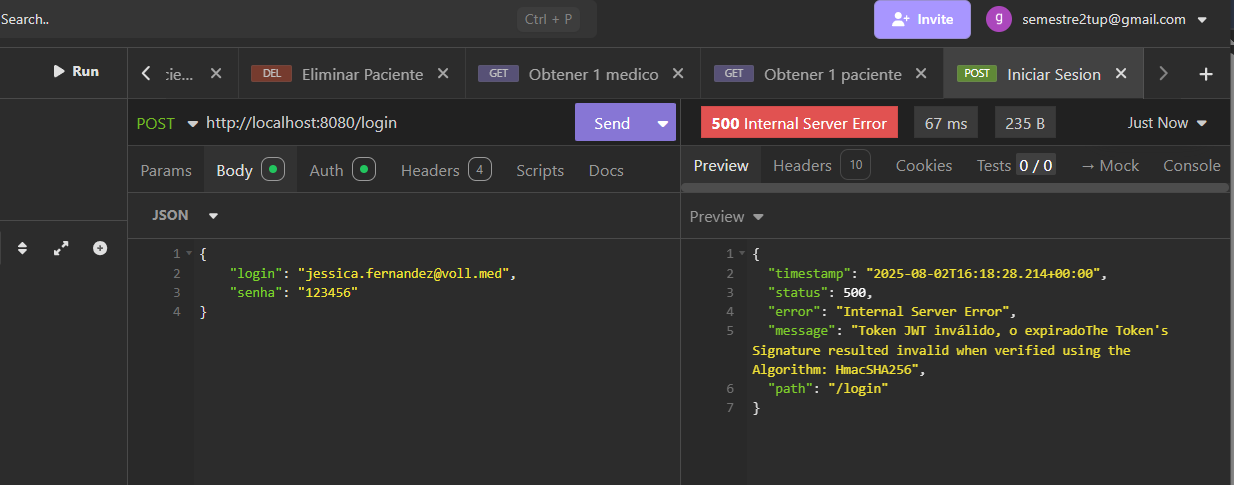Click the horizontal scrollbar under response tabs

pyautogui.click(x=955, y=188)
